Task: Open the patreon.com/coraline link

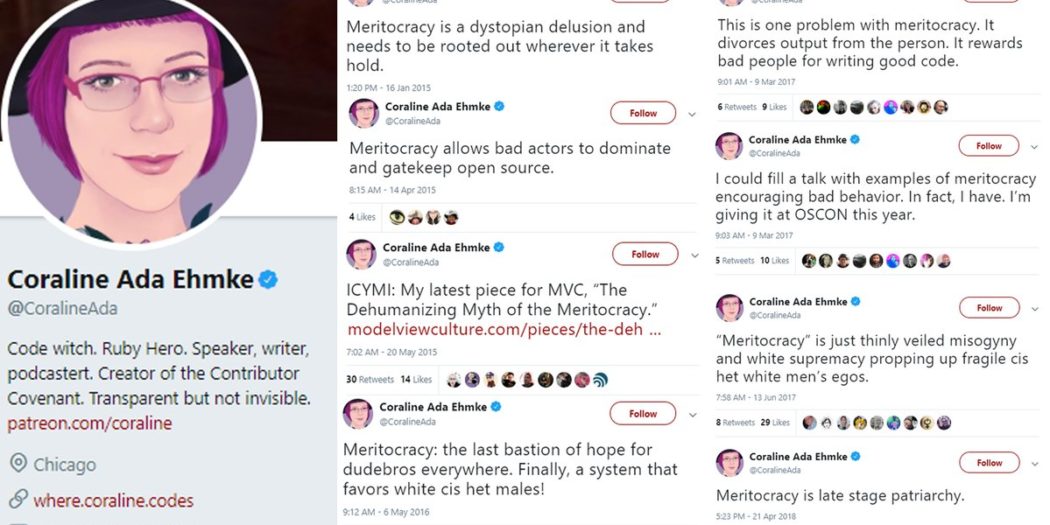Action: (90, 423)
